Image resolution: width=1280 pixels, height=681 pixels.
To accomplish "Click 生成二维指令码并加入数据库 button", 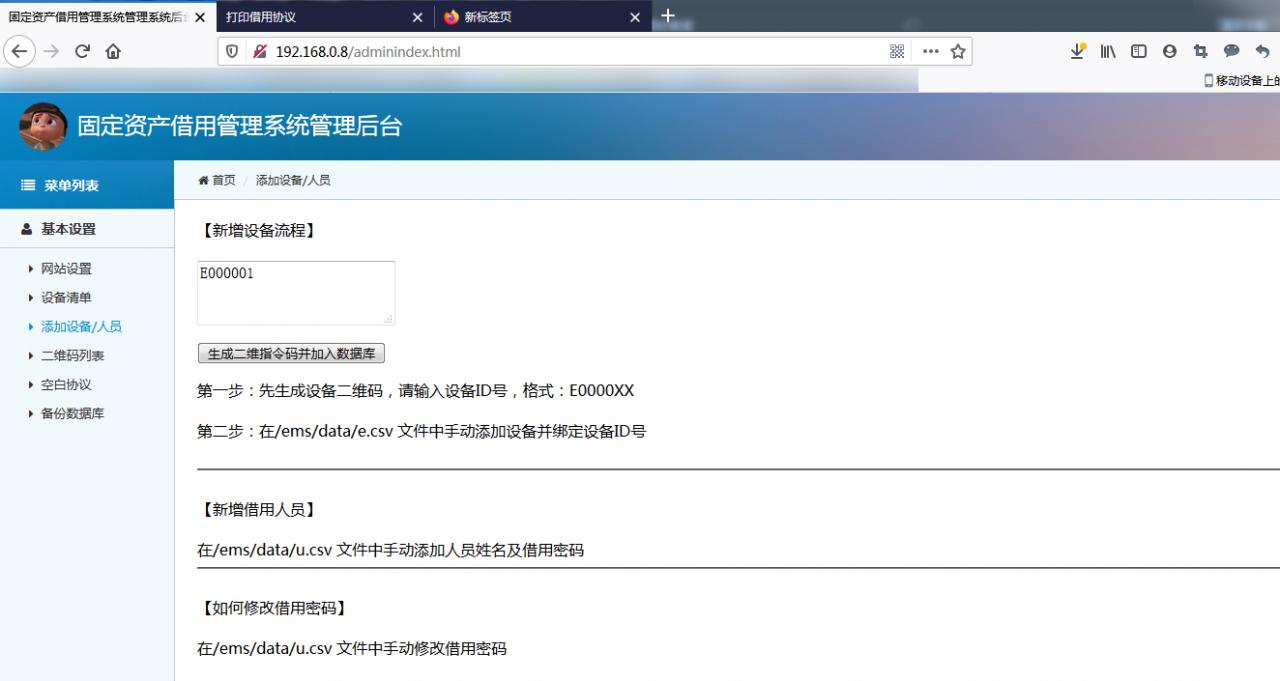I will point(291,354).
